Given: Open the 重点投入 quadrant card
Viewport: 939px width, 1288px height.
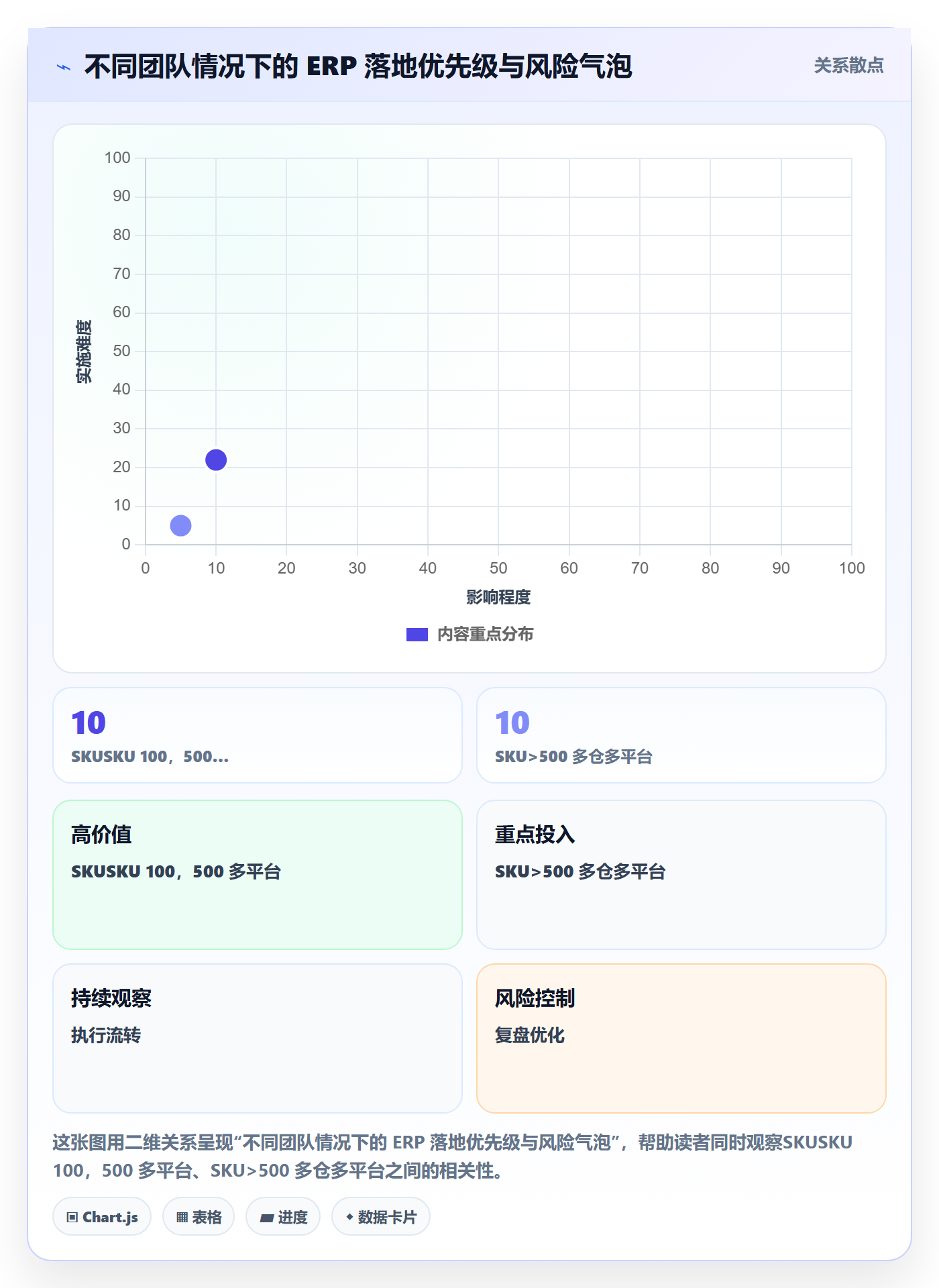Looking at the screenshot, I should (x=681, y=875).
